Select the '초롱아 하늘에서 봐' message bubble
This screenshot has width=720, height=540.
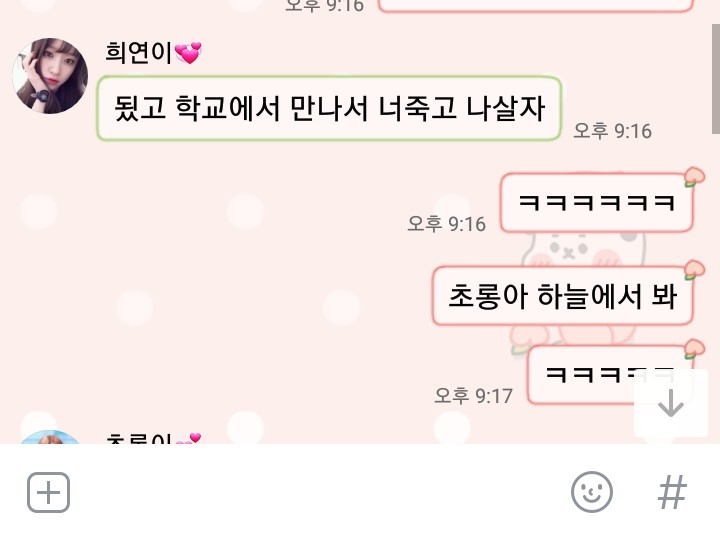[562, 296]
